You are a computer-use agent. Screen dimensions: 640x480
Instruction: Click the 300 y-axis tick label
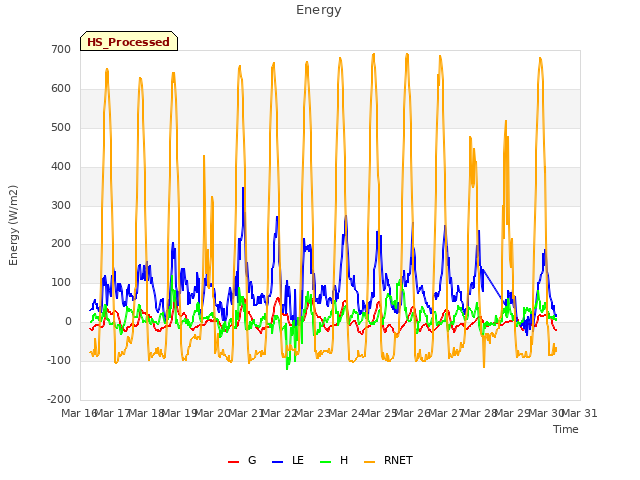tap(61, 205)
